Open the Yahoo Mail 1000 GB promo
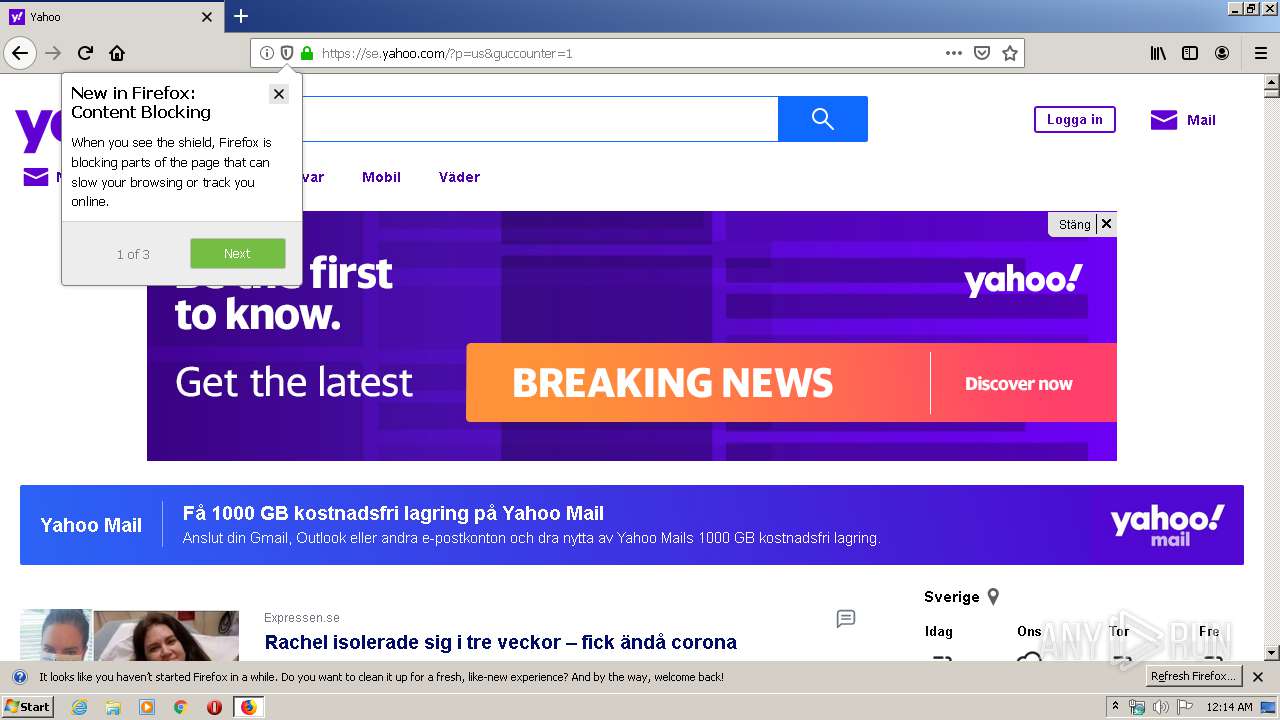This screenshot has height=720, width=1280. pyautogui.click(x=632, y=525)
